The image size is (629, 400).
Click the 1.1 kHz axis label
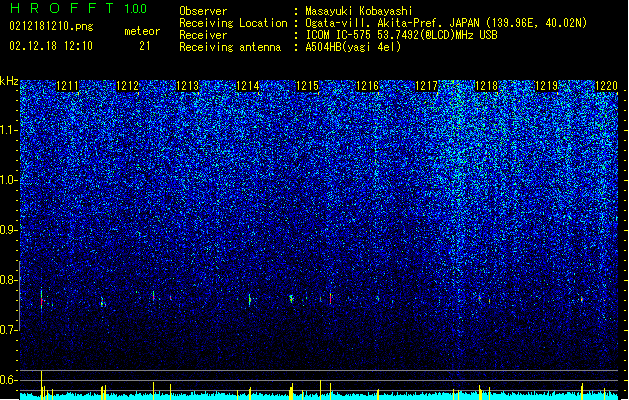pos(9,130)
